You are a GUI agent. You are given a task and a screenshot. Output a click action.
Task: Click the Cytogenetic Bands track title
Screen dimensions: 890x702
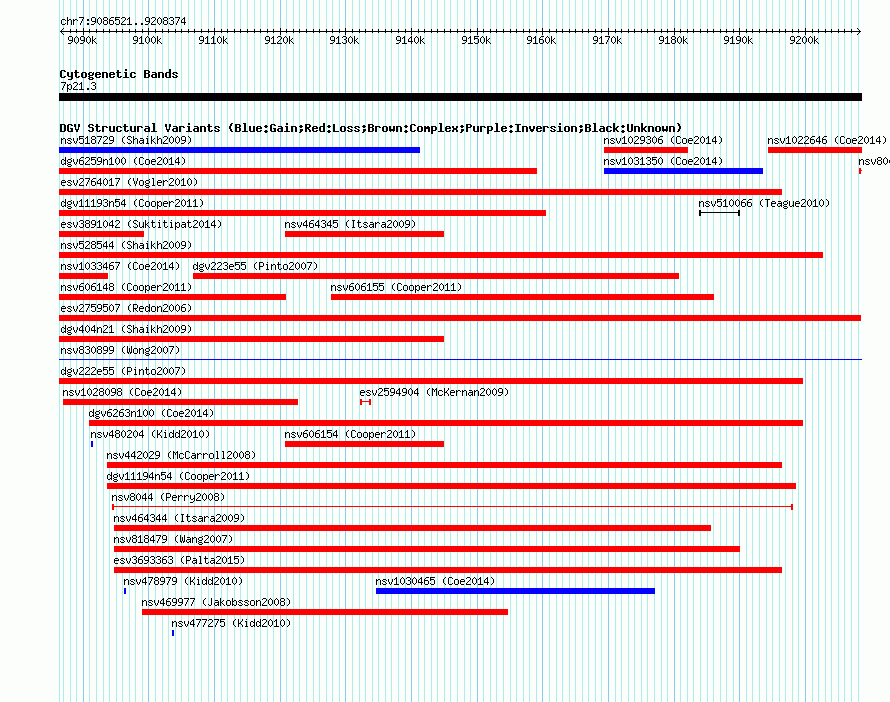click(x=119, y=74)
